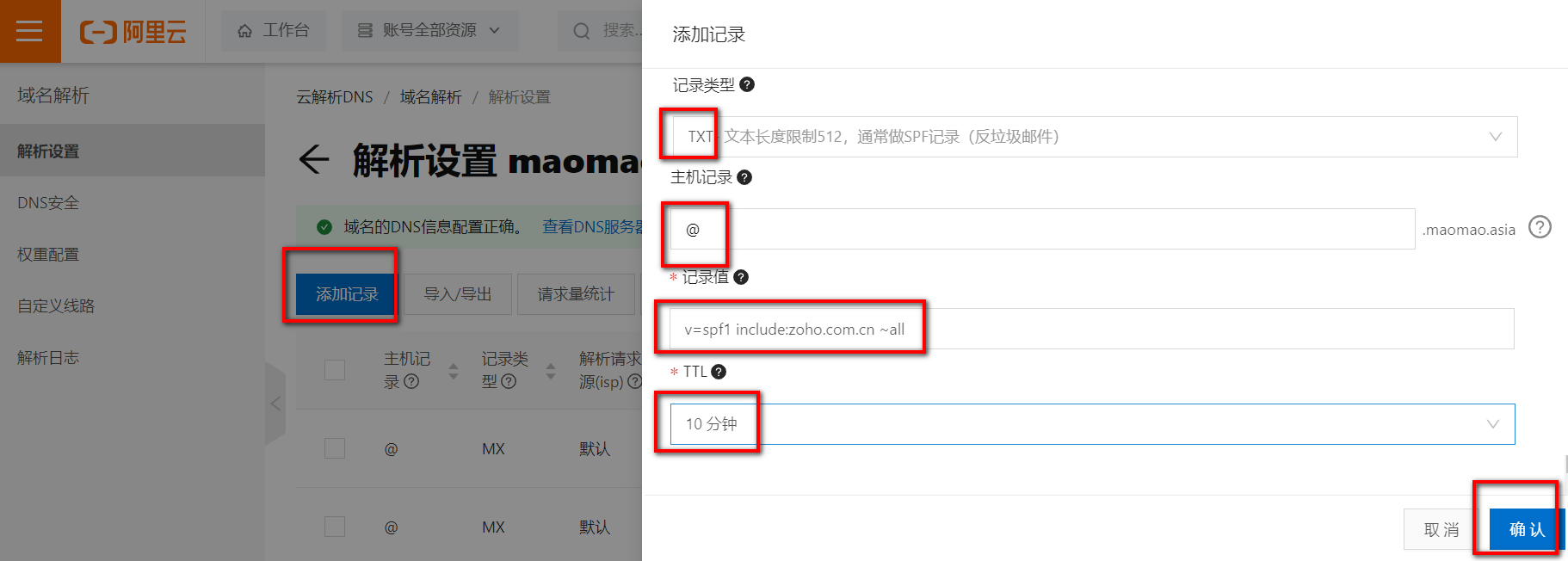The image size is (1568, 561).
Task: Open the help icon next to 记录类型
Action: (747, 84)
